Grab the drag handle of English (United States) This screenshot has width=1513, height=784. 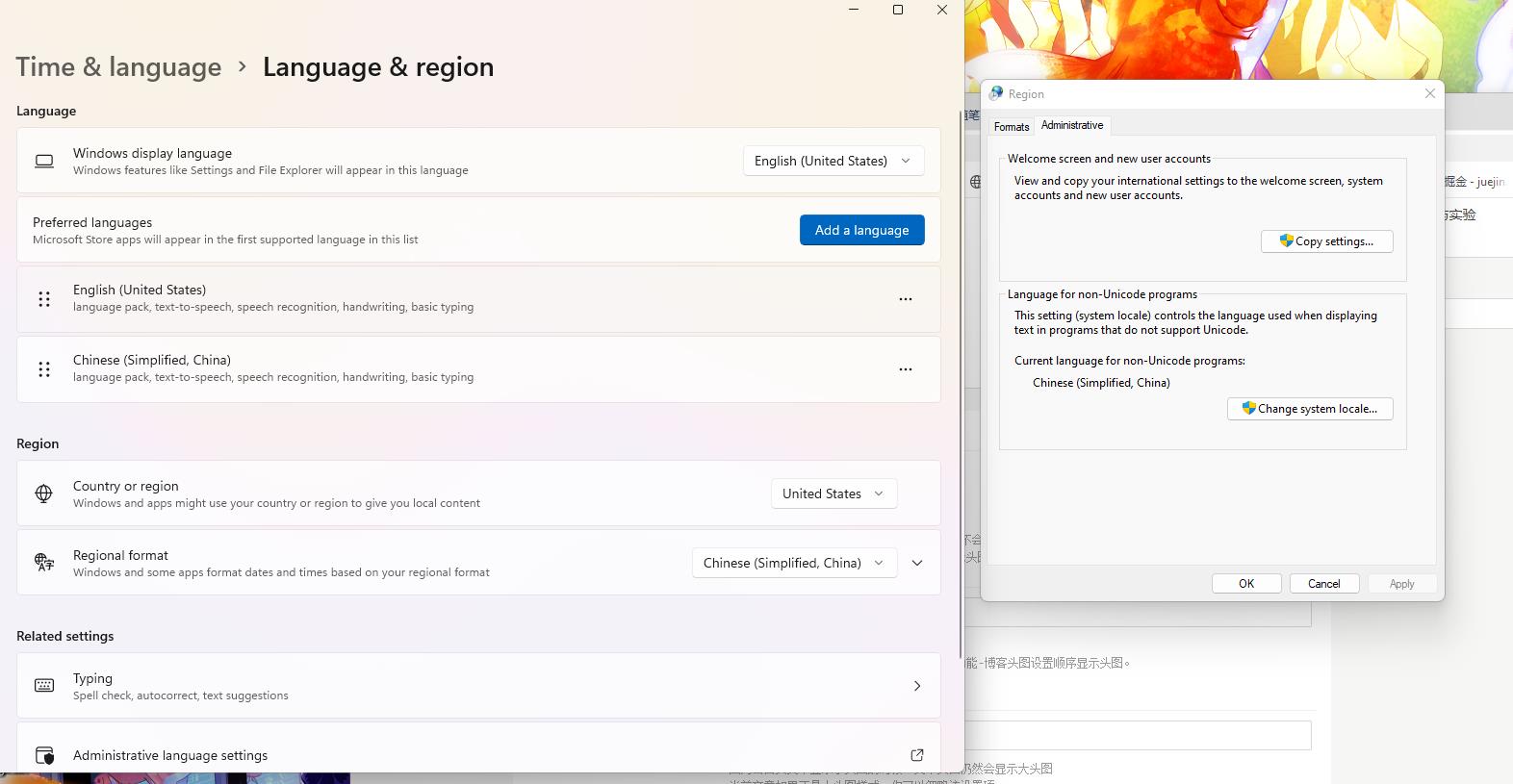[44, 299]
